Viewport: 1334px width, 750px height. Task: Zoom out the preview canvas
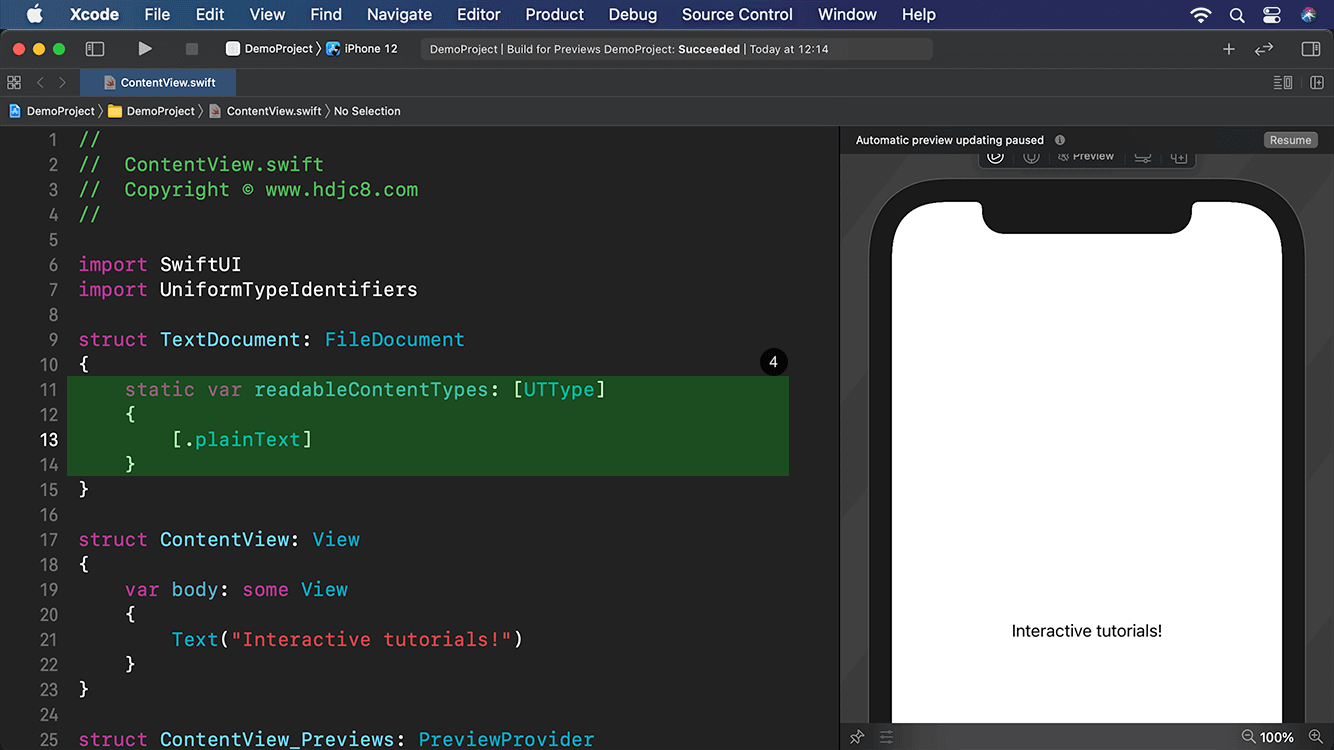(1248, 737)
